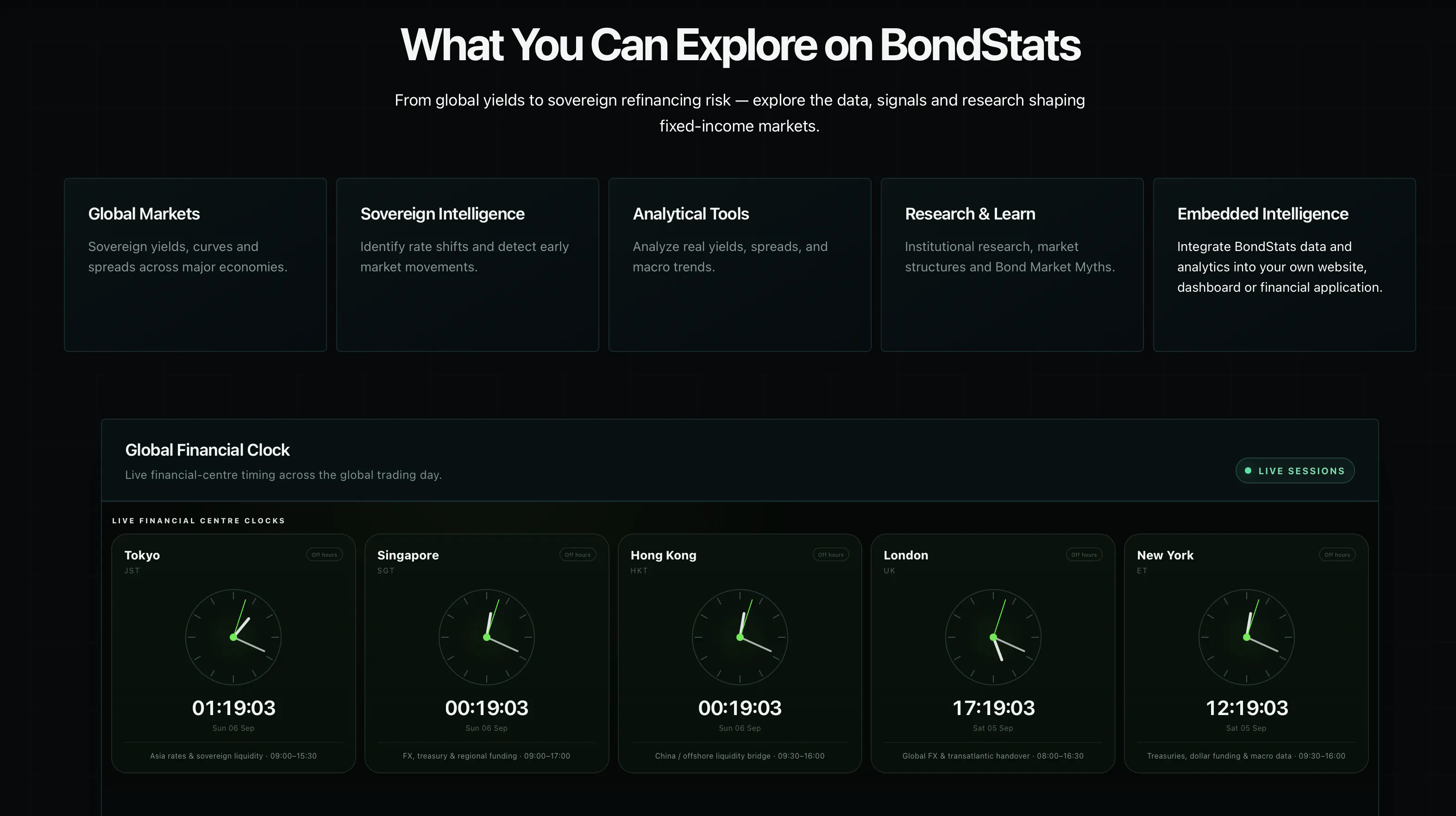Click "Live Financial Centre Clocks" label
Image resolution: width=1456 pixels, height=816 pixels.
tap(199, 521)
